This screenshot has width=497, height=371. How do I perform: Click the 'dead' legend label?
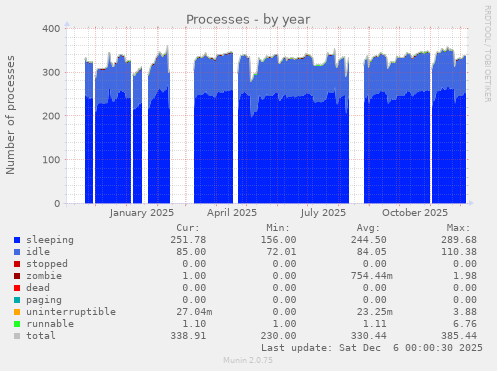(38, 288)
